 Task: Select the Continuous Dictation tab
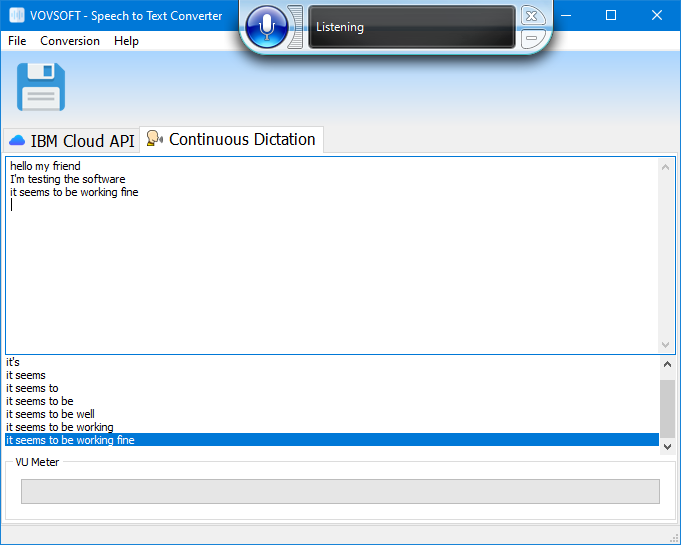(x=231, y=139)
